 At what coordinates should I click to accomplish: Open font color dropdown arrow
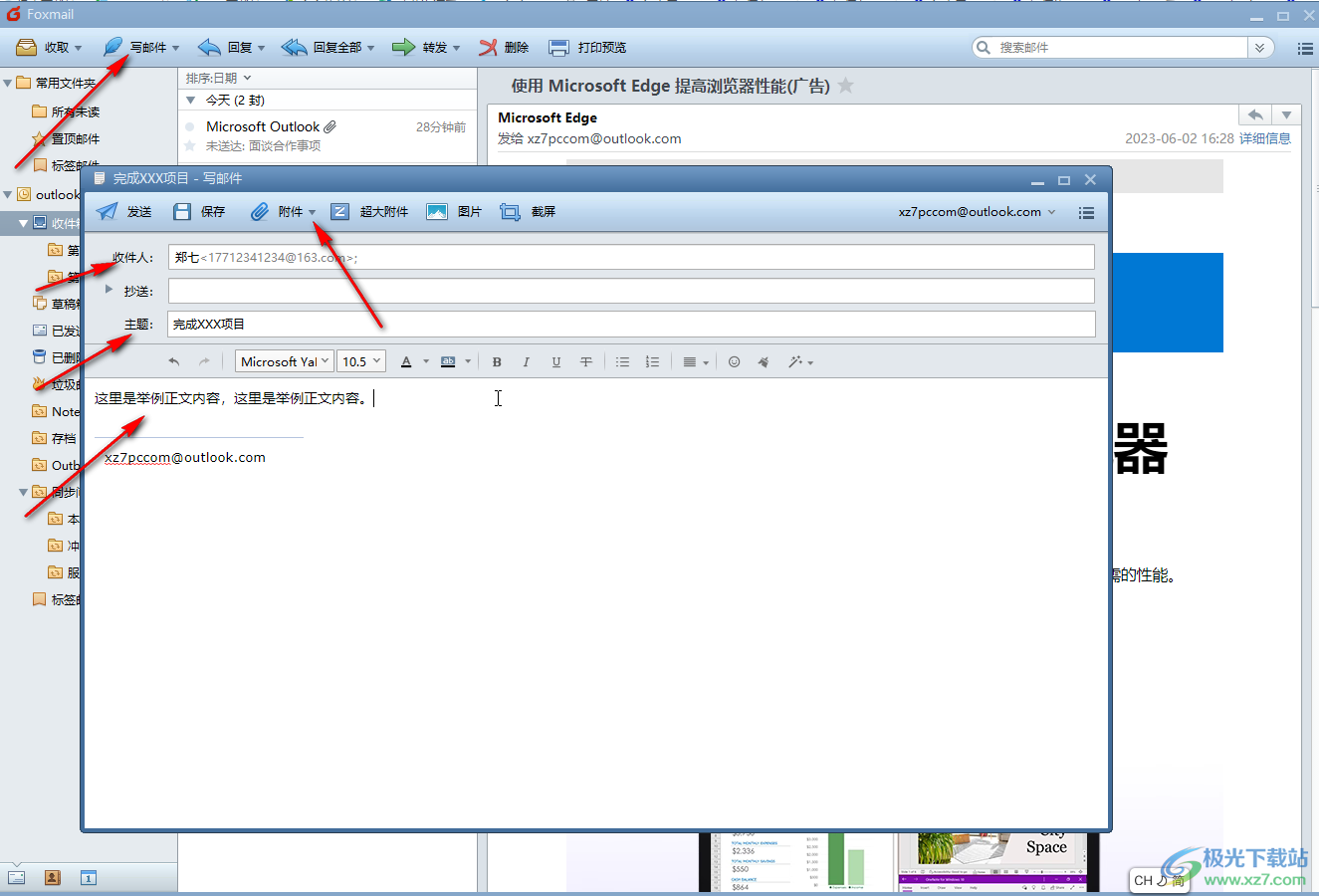(426, 362)
